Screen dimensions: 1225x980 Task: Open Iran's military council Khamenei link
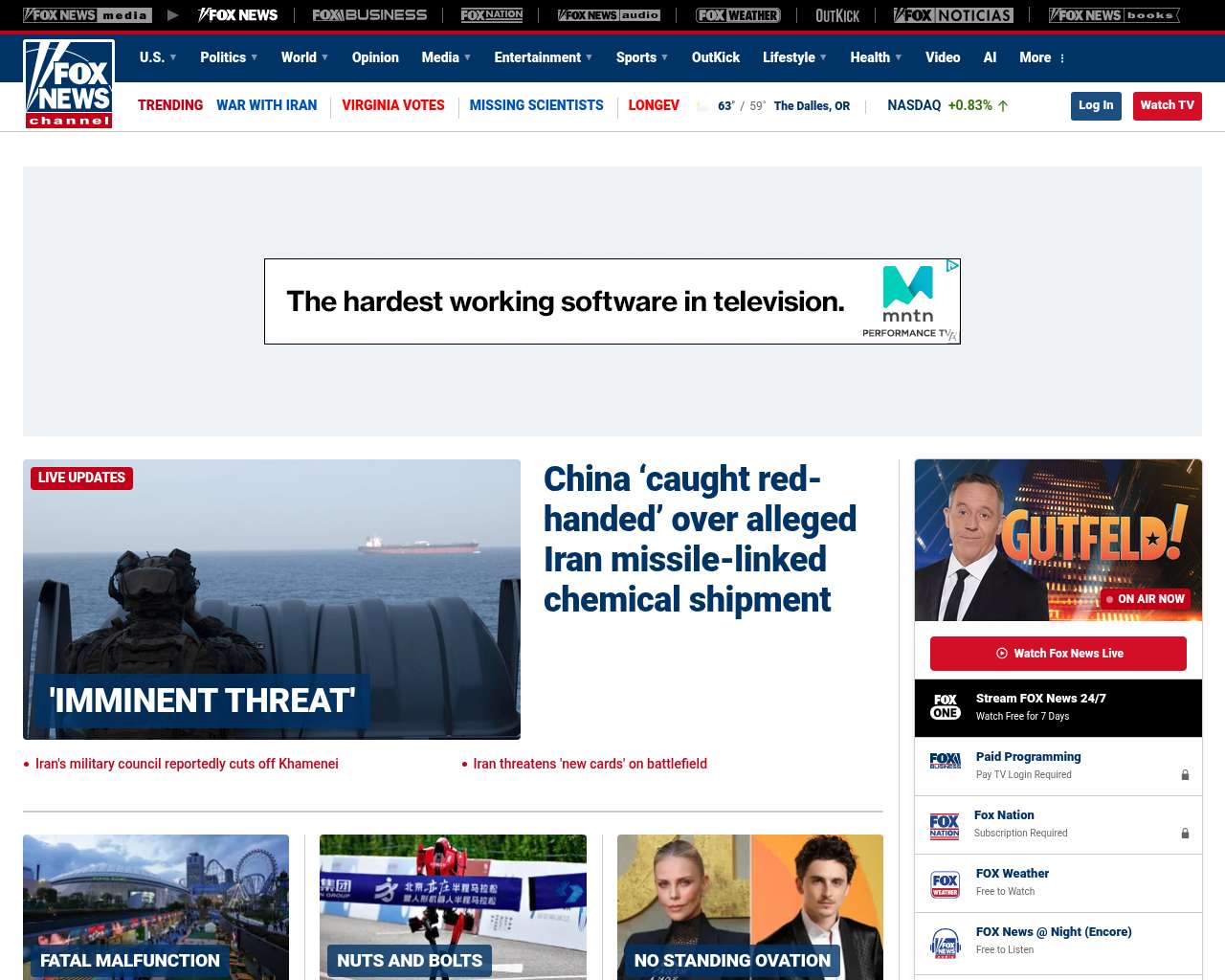pos(187,764)
